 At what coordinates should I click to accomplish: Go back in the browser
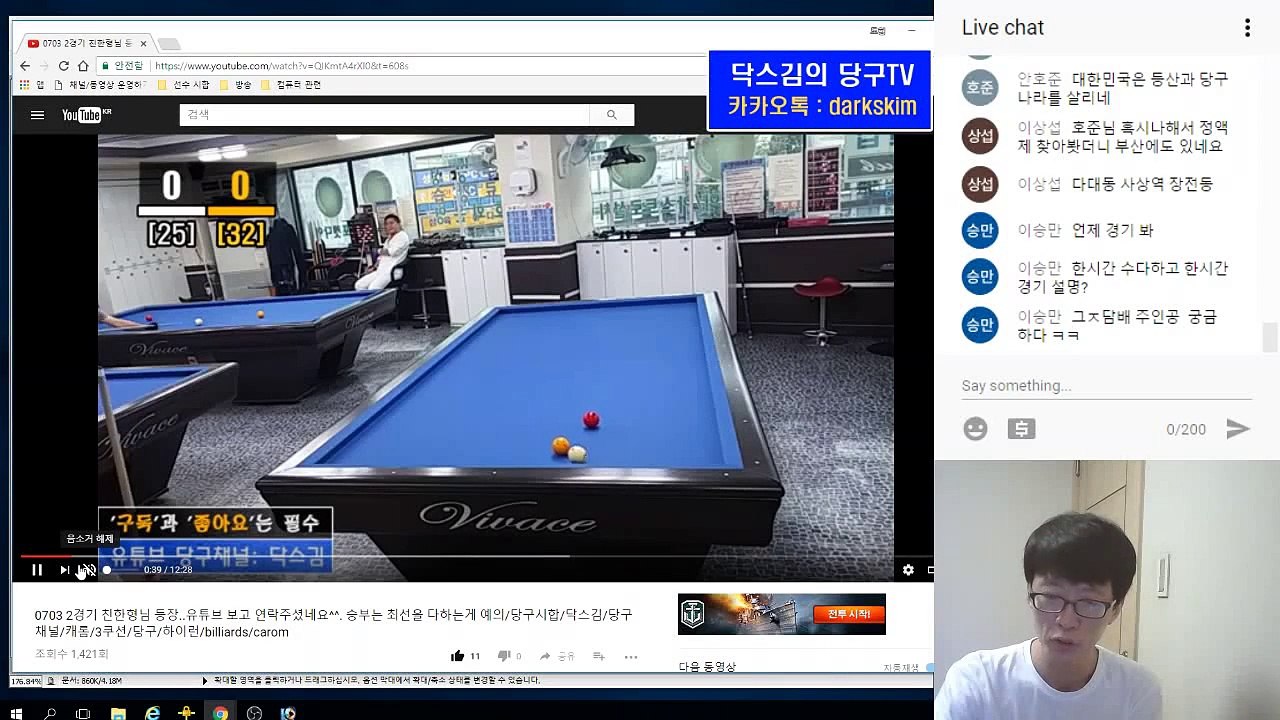(x=25, y=66)
